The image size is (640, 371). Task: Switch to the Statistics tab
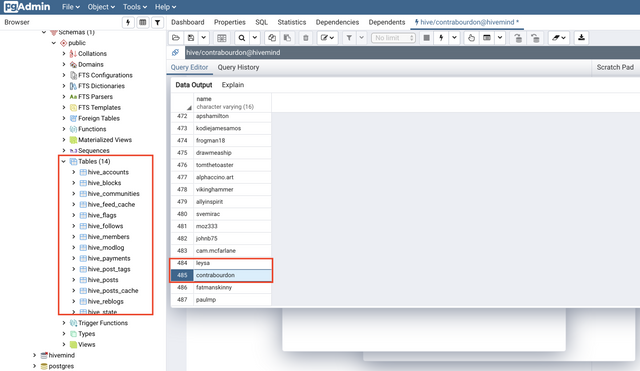click(292, 22)
